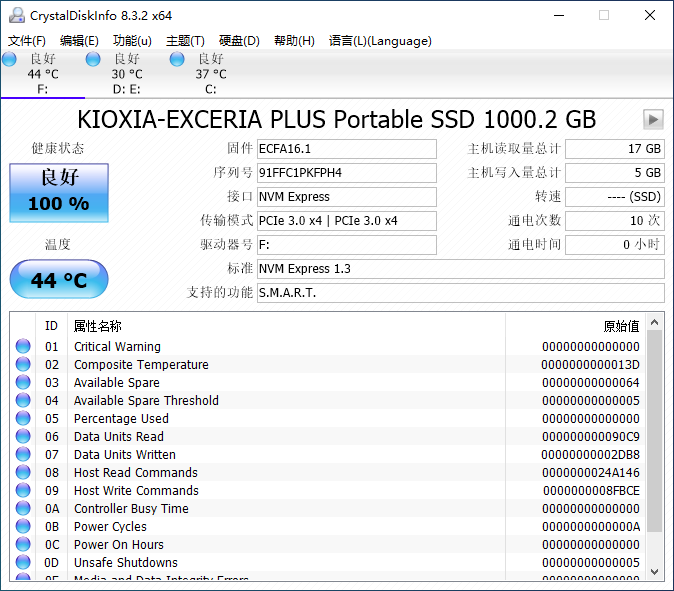Open the 编辑(E) menu
674x591 pixels.
(x=79, y=41)
